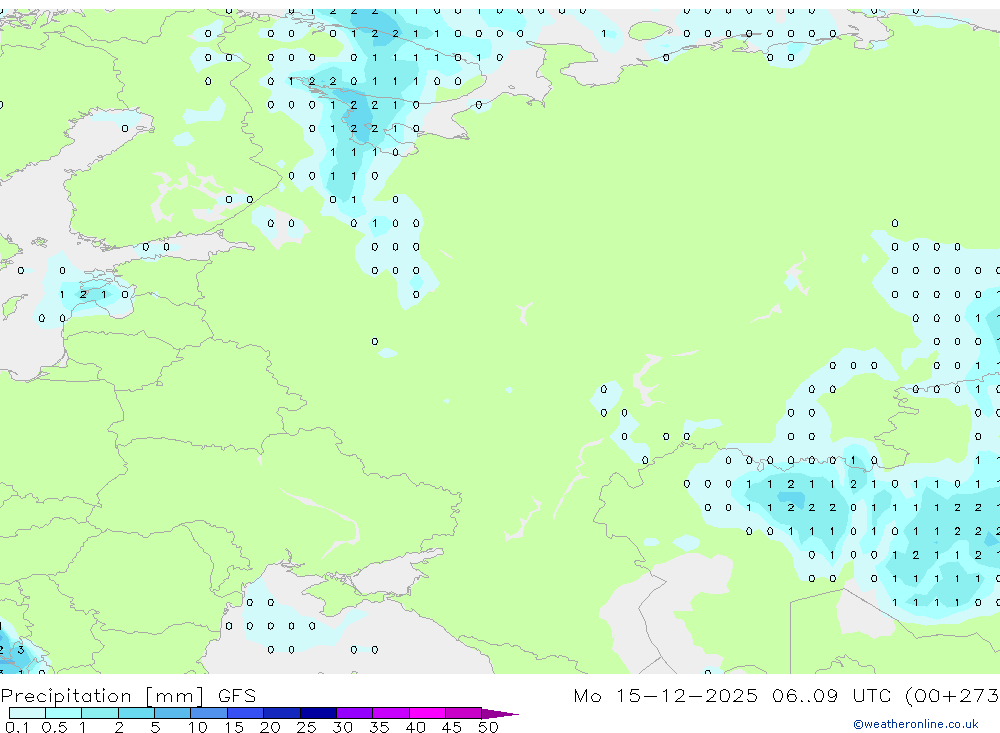The height and width of the screenshot is (733, 1000).
Task: Click the legend value "35"
Action: 379,727
